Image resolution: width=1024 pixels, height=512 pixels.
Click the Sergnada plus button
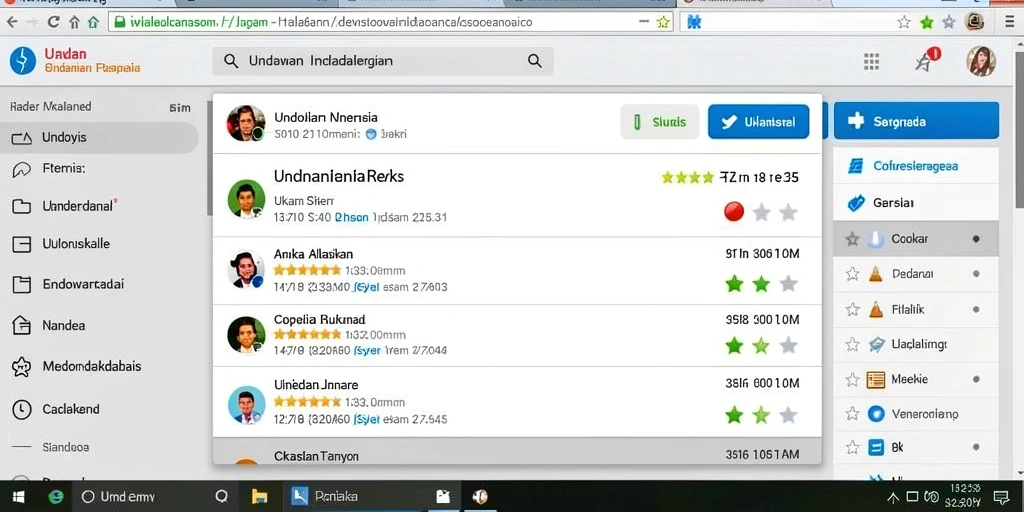click(x=916, y=121)
